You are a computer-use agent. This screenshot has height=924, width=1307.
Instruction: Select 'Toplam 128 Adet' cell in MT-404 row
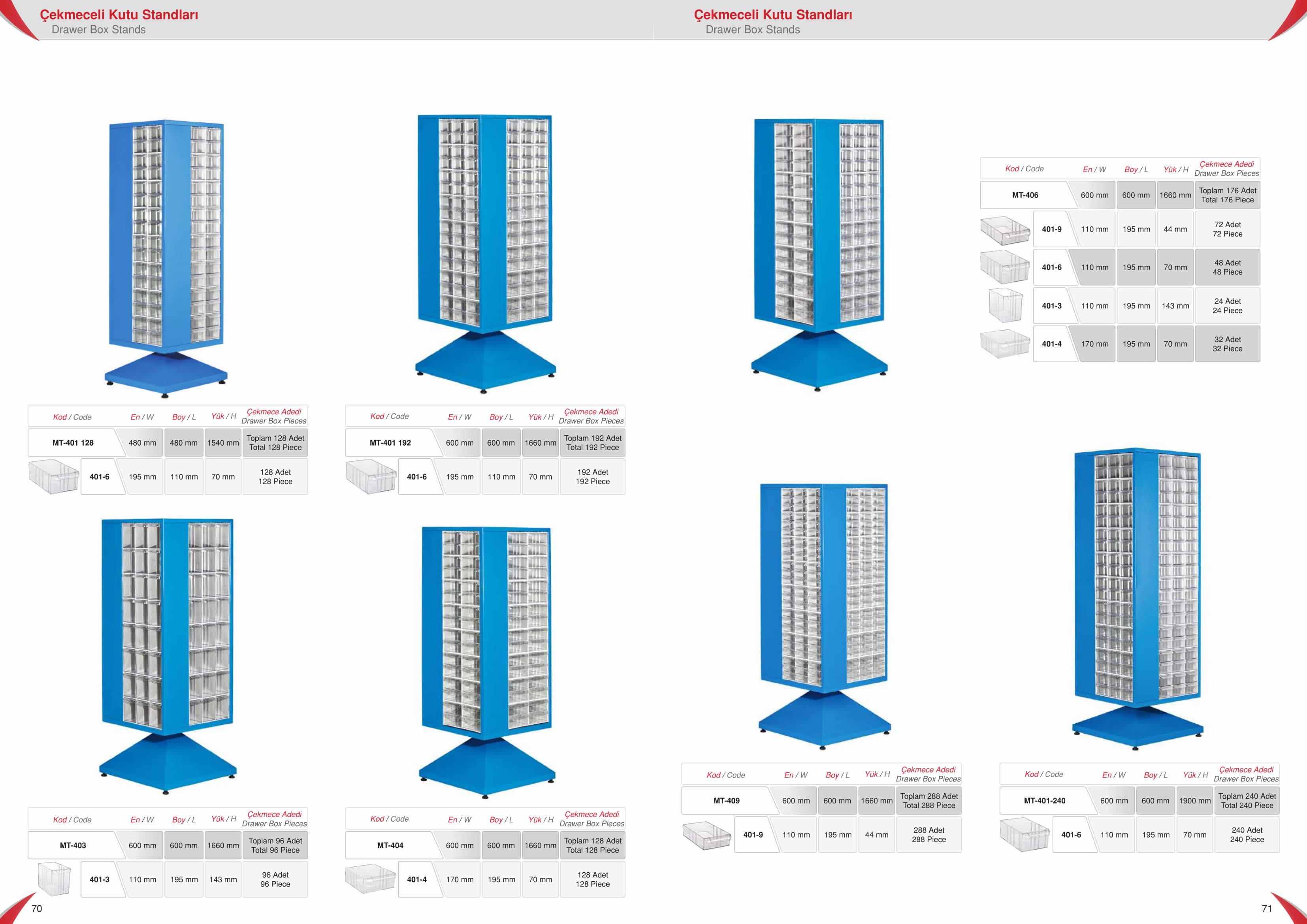(593, 845)
